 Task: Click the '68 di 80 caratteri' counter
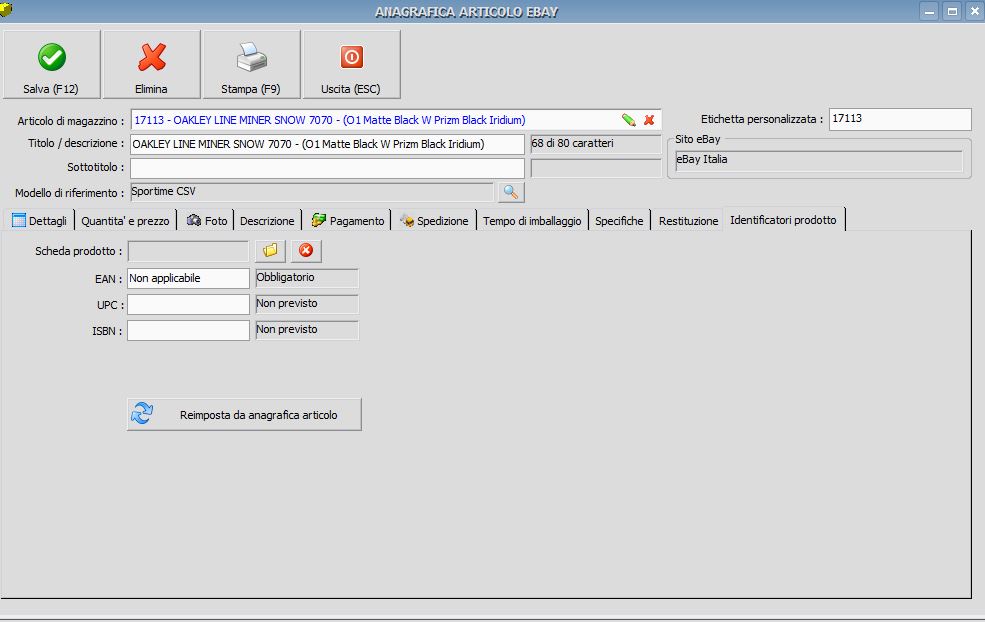click(596, 144)
